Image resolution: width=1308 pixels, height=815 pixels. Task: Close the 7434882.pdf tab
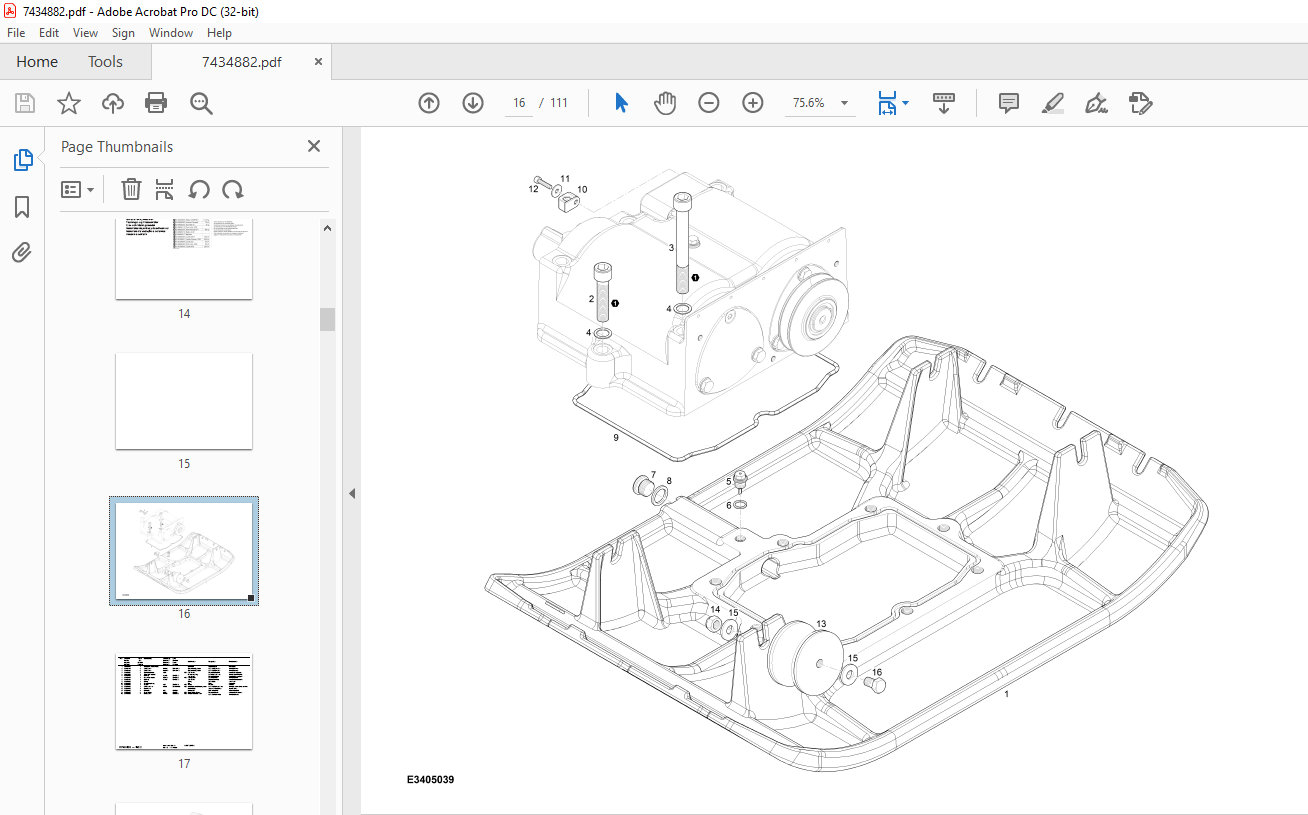(x=319, y=61)
